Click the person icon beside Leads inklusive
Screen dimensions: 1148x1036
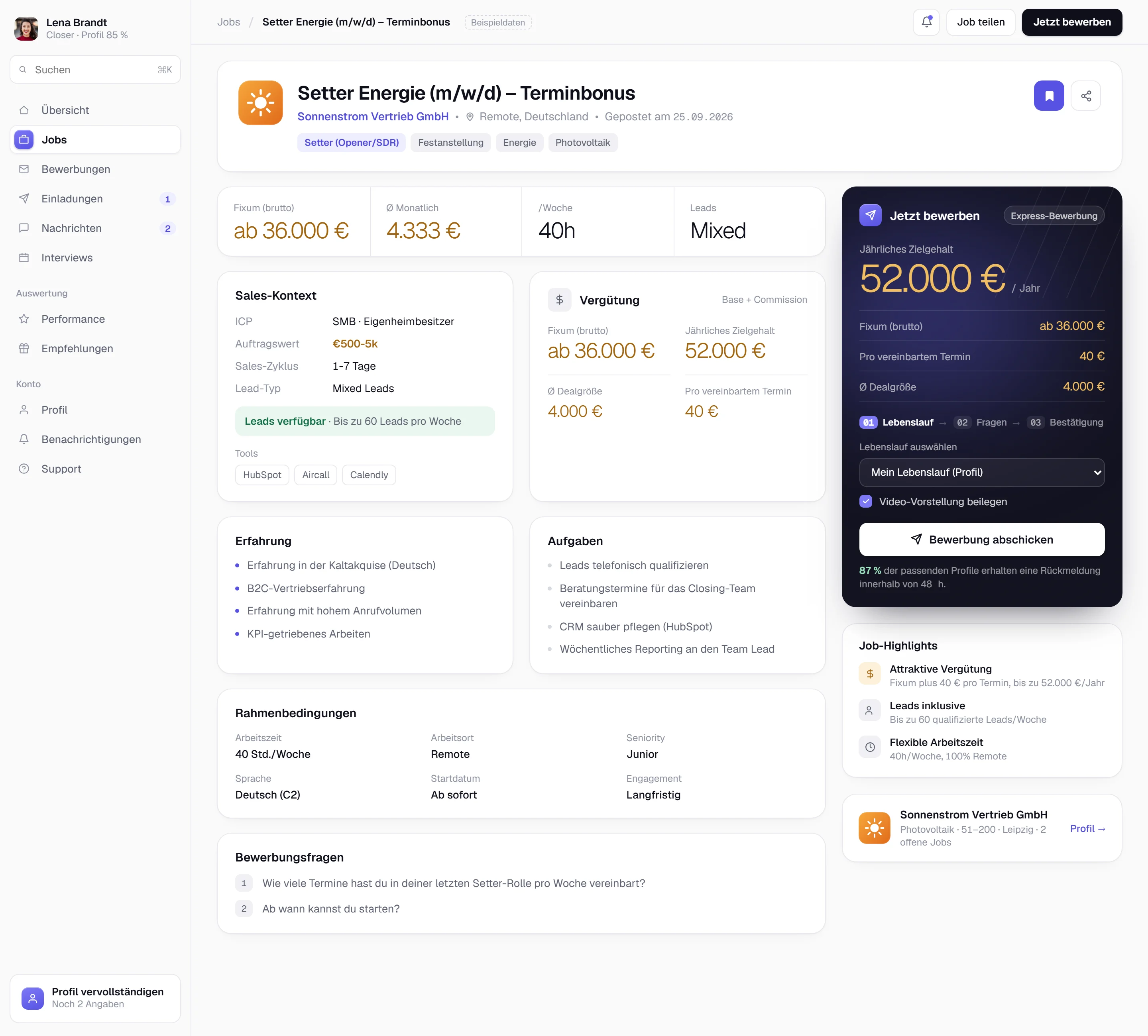[x=869, y=711]
